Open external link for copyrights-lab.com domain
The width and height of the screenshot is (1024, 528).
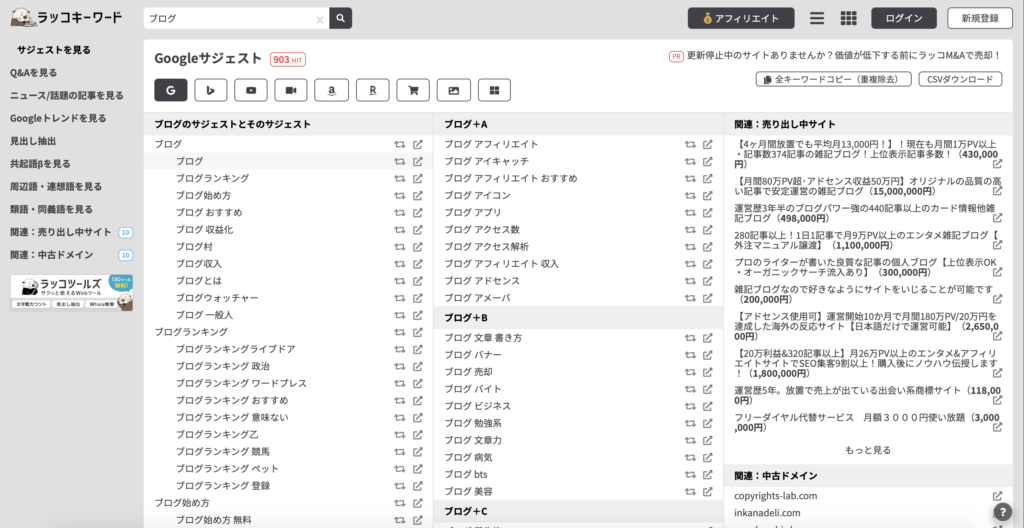pyautogui.click(x=997, y=496)
